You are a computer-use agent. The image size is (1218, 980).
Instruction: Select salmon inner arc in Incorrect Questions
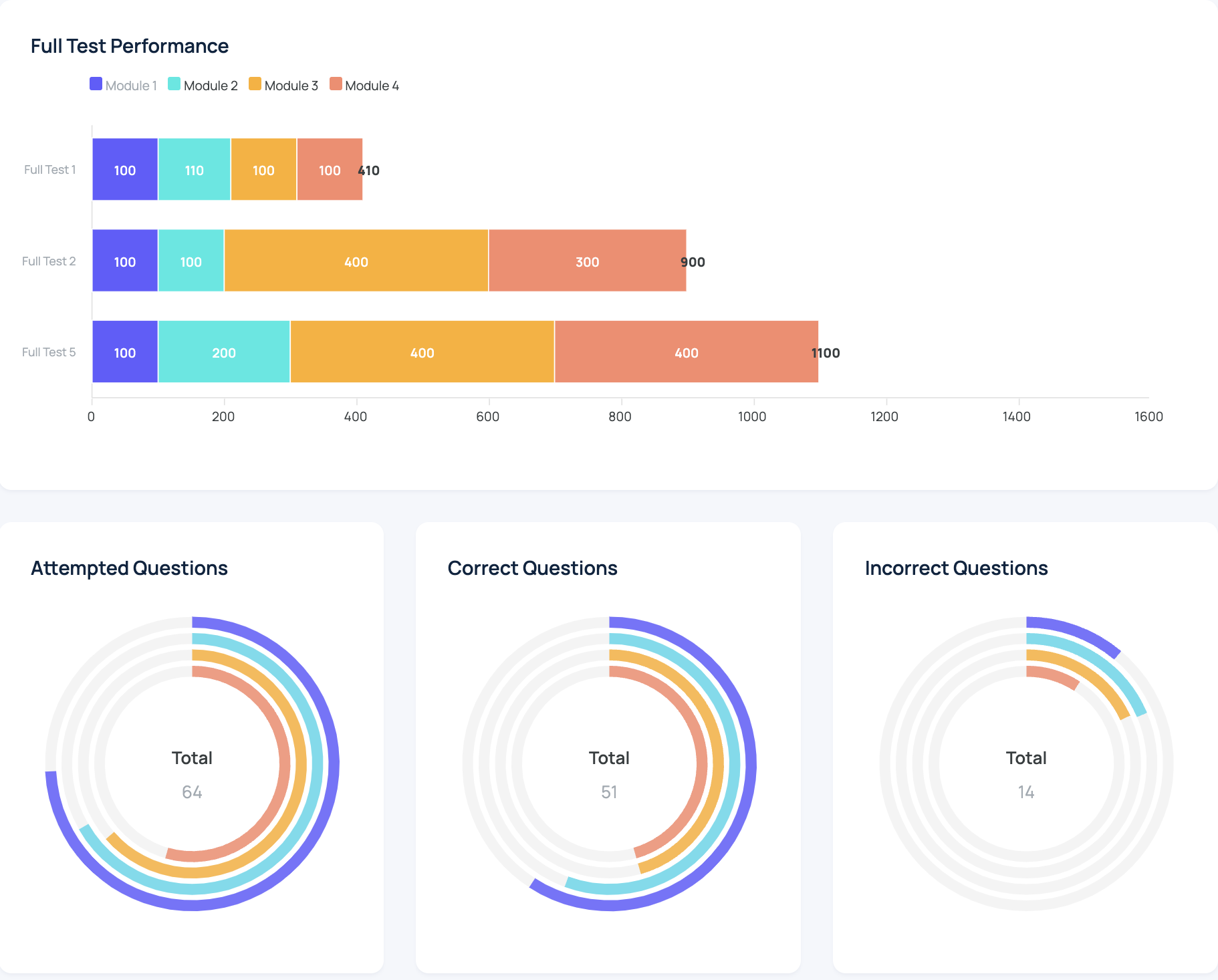pos(1054,675)
